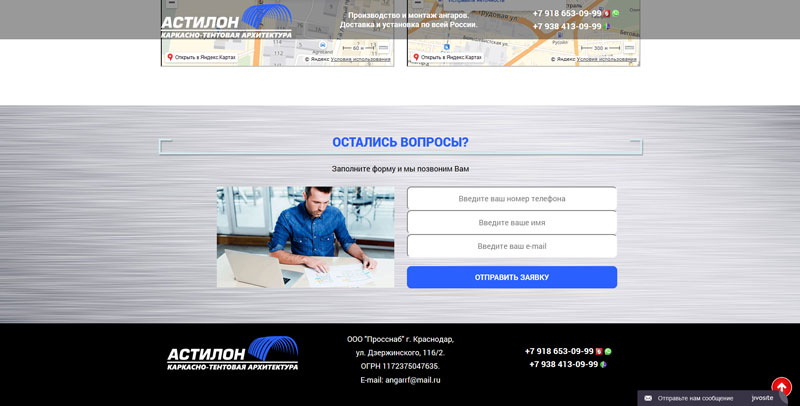Click the 'Доставка и установка по всей России' text
Screen dimensions: 800x406
click(x=409, y=24)
